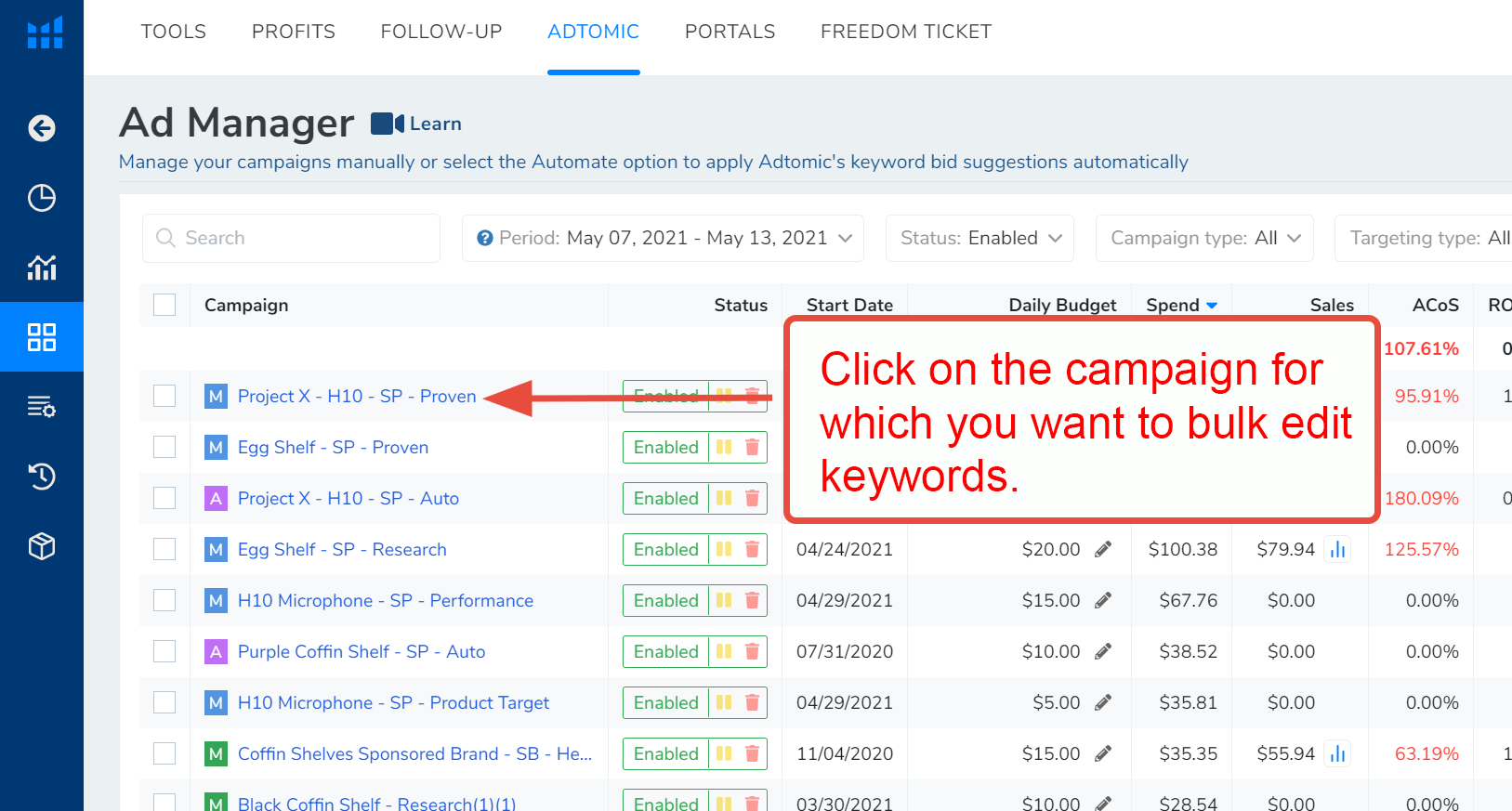
Task: Open the Campaign type filter dropdown
Action: (x=1203, y=239)
